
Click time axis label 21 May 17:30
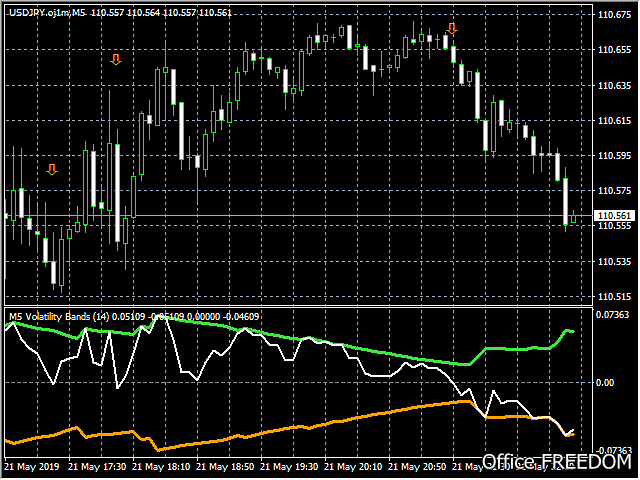97,467
